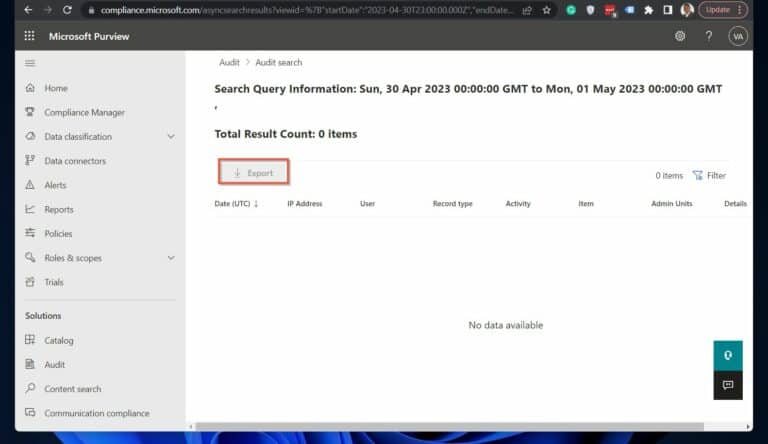Open Data connectors
Image resolution: width=768 pixels, height=444 pixels.
[x=75, y=161]
